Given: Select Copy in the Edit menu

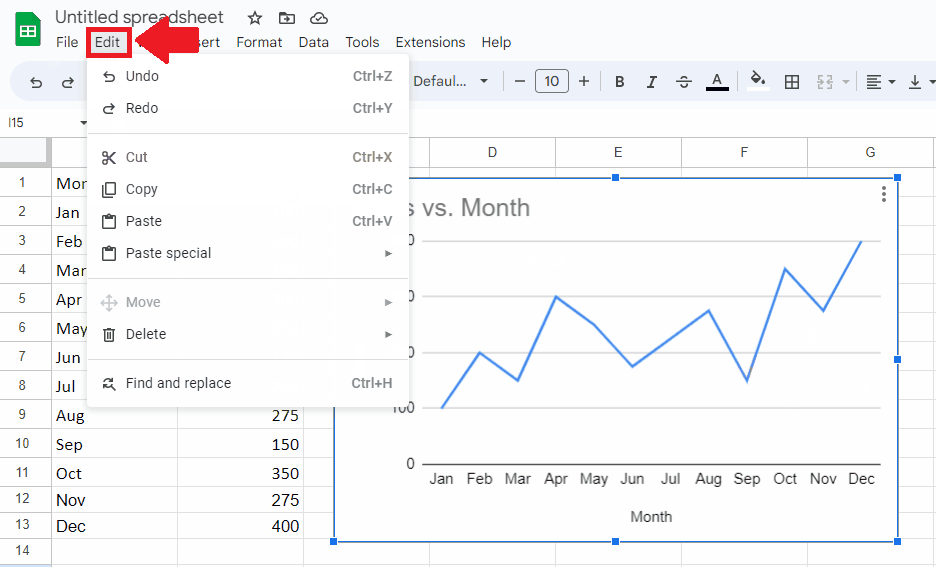Looking at the screenshot, I should pyautogui.click(x=247, y=190).
